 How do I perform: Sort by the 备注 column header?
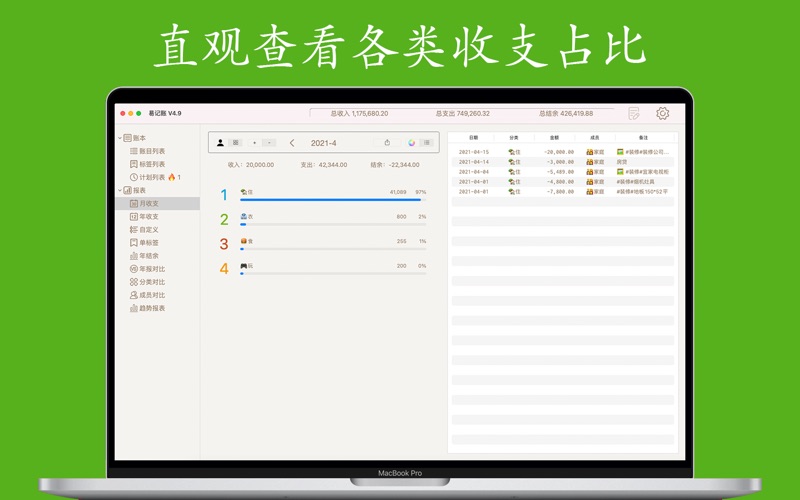click(x=644, y=138)
